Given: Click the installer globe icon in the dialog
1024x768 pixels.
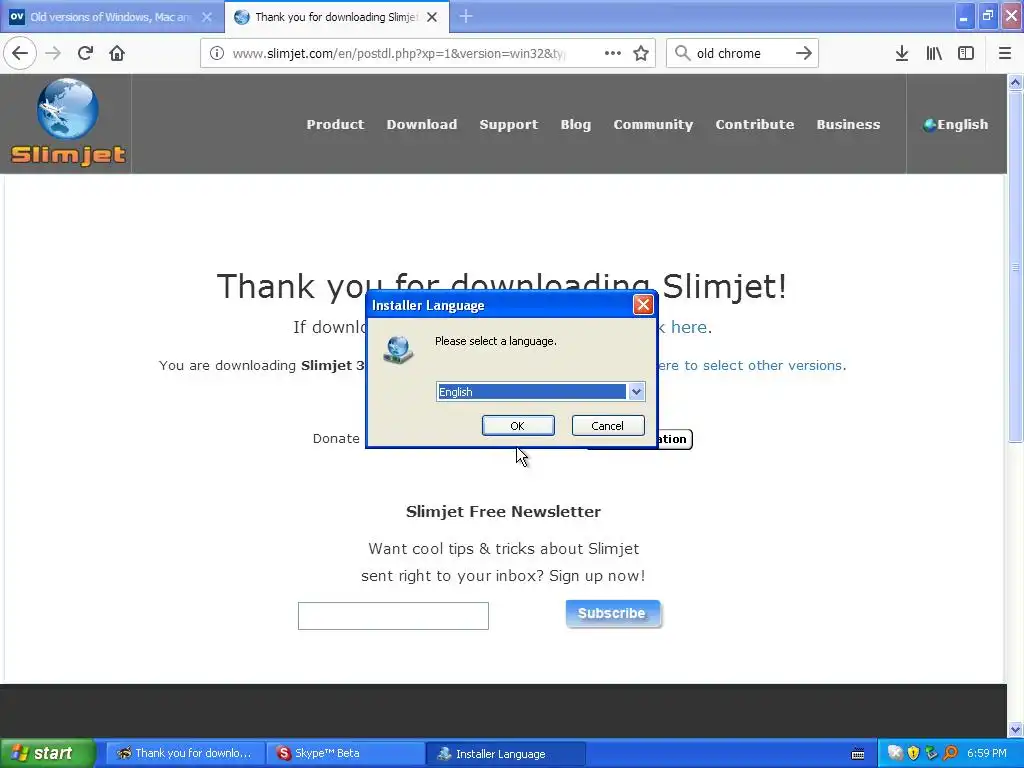Looking at the screenshot, I should click(398, 349).
